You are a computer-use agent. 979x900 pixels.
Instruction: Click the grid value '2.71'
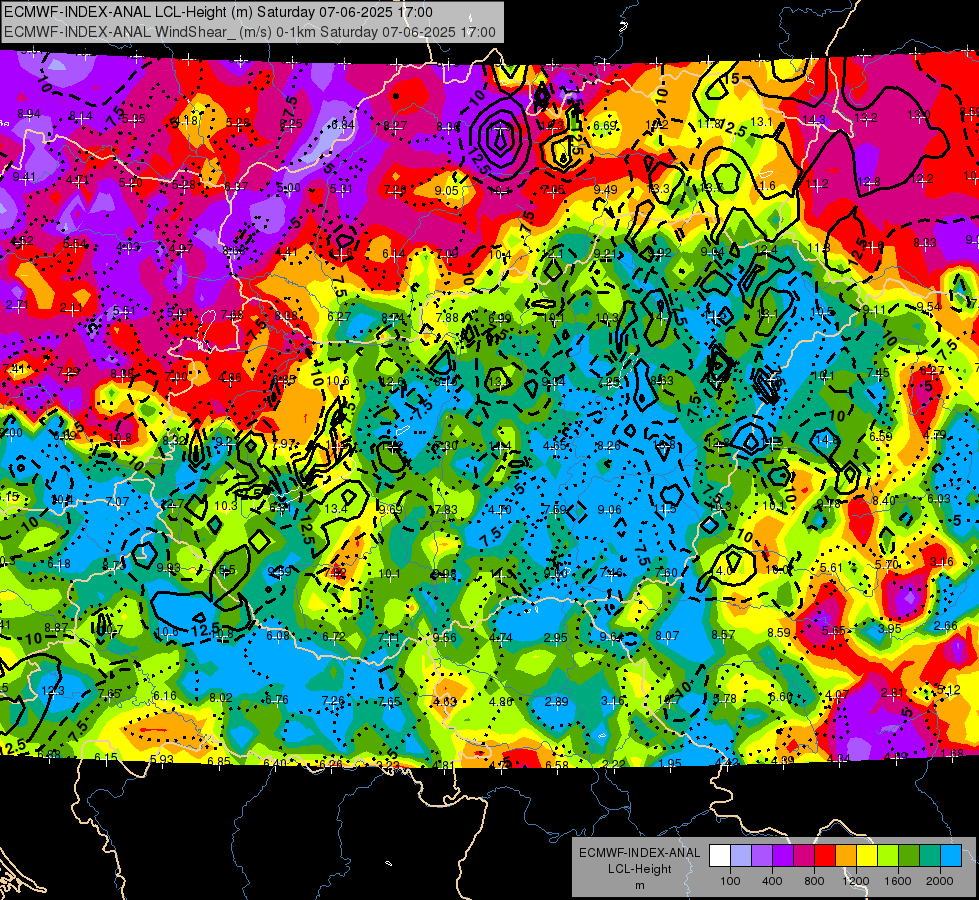(x=17, y=305)
